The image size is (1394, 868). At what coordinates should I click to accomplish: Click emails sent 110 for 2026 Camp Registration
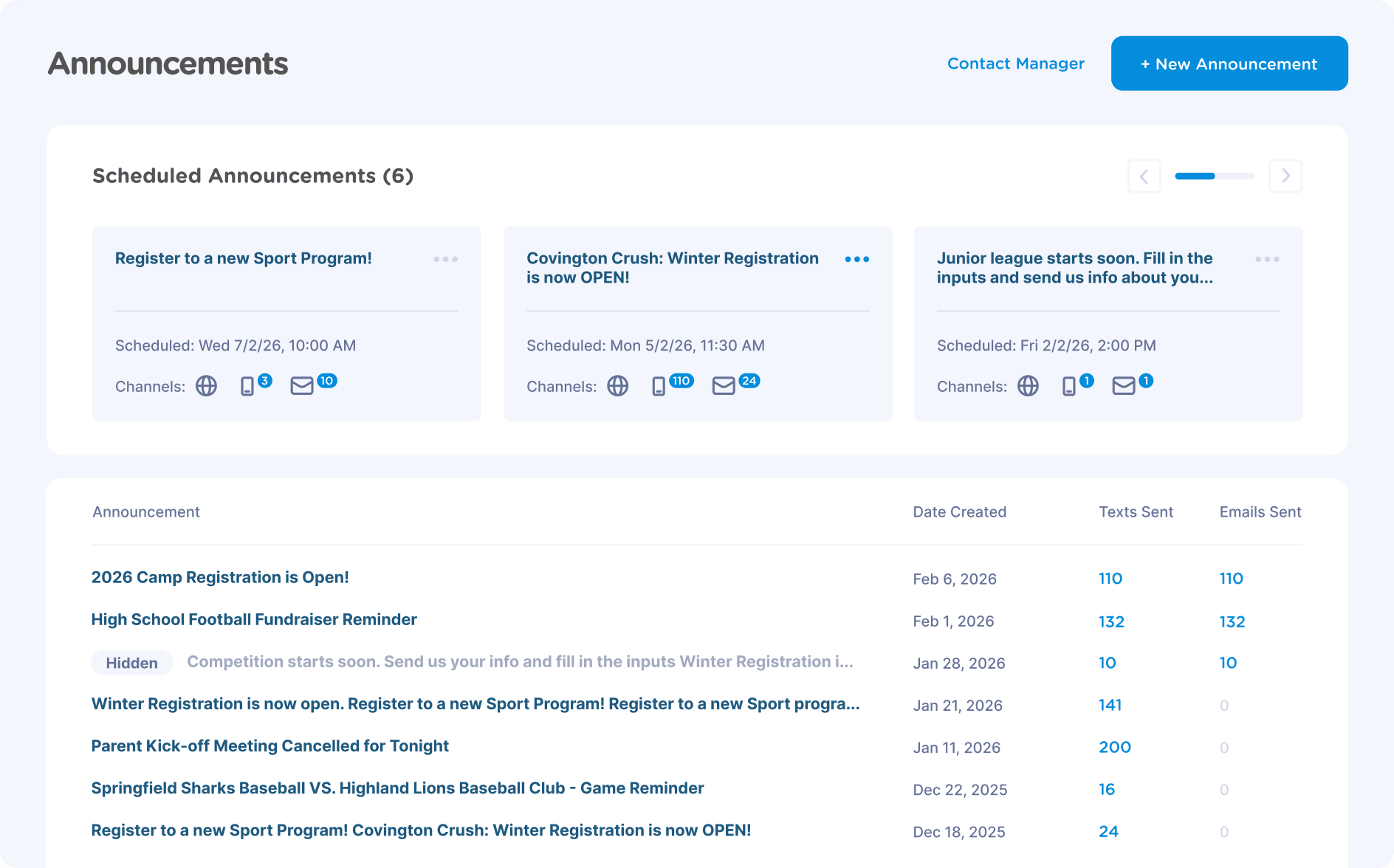pos(1232,579)
